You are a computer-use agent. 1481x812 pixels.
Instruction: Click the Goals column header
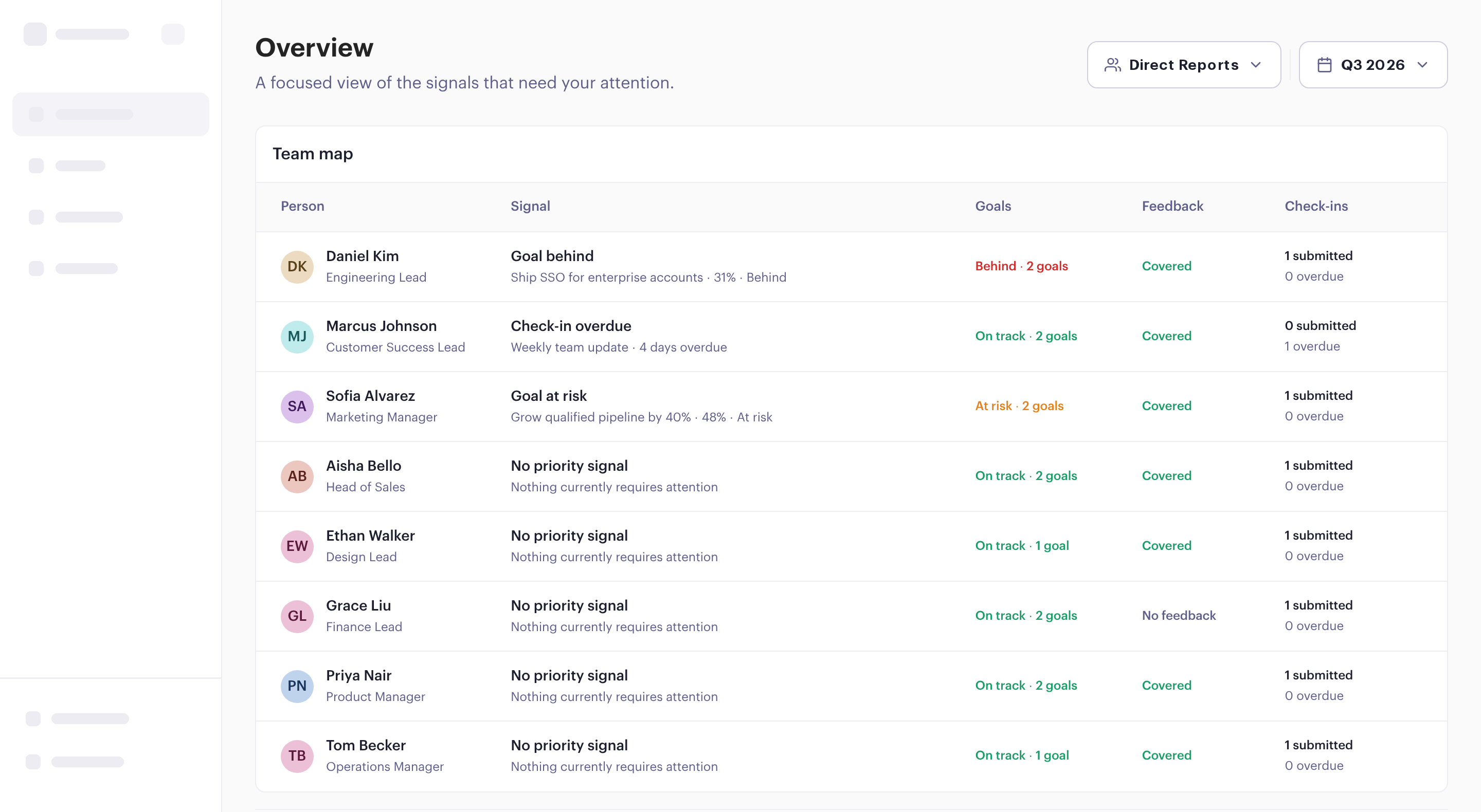(x=993, y=206)
